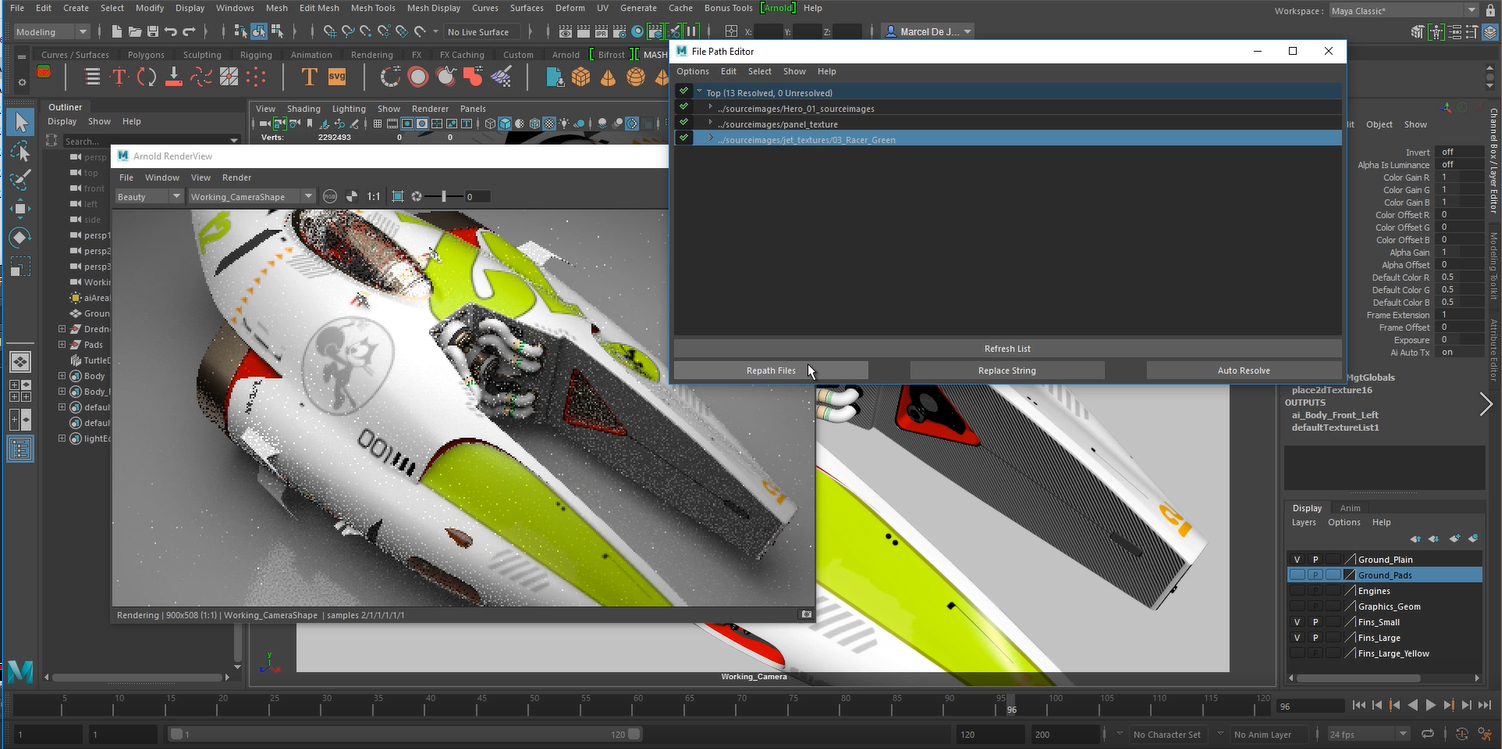Click the Repath Files button

[x=770, y=370]
